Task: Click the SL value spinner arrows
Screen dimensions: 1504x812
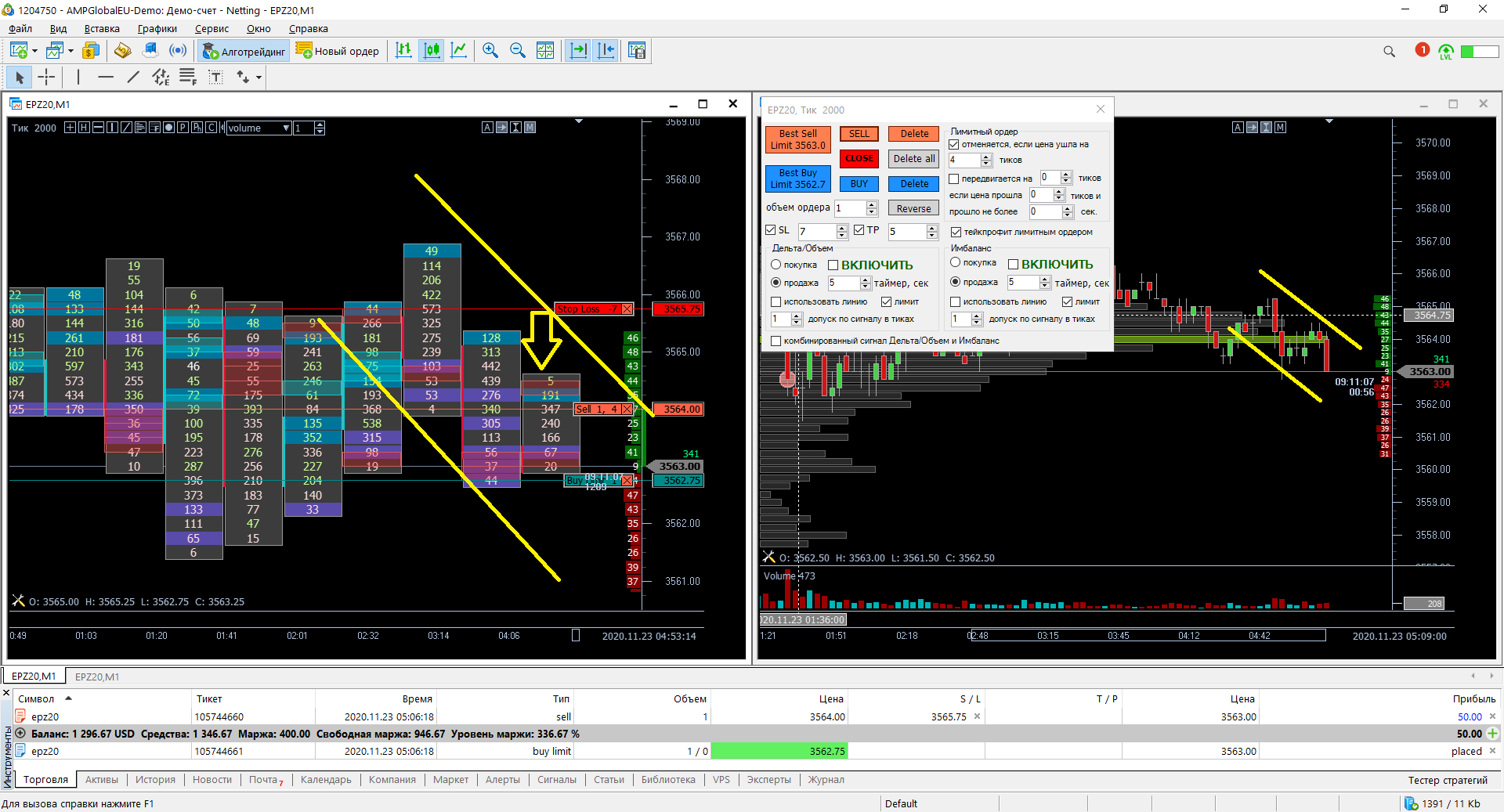Action: (x=842, y=232)
